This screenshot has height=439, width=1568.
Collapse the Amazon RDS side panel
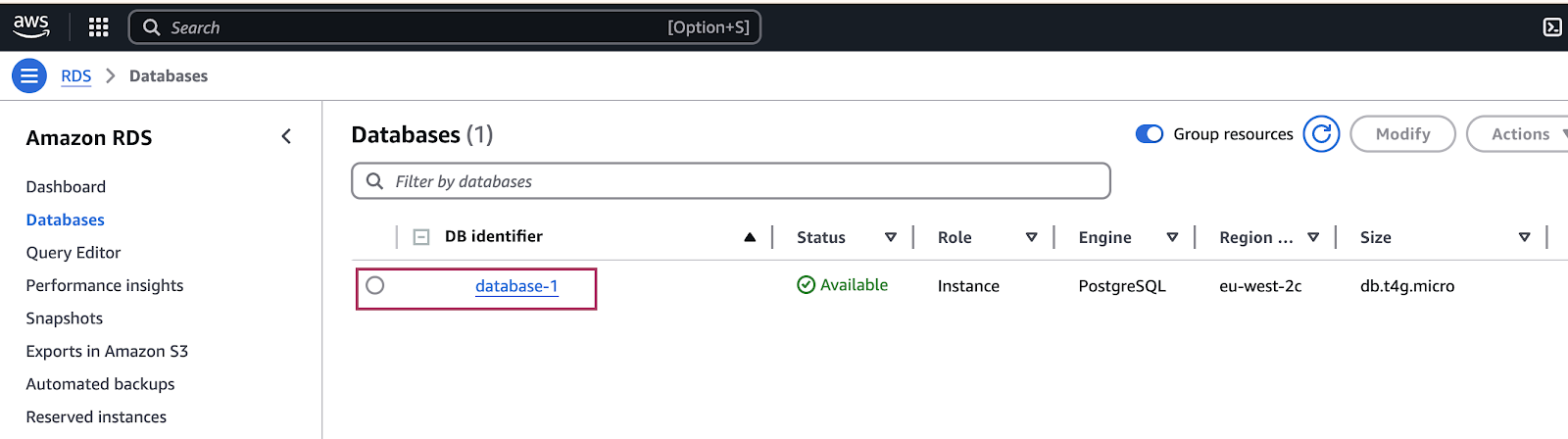286,137
